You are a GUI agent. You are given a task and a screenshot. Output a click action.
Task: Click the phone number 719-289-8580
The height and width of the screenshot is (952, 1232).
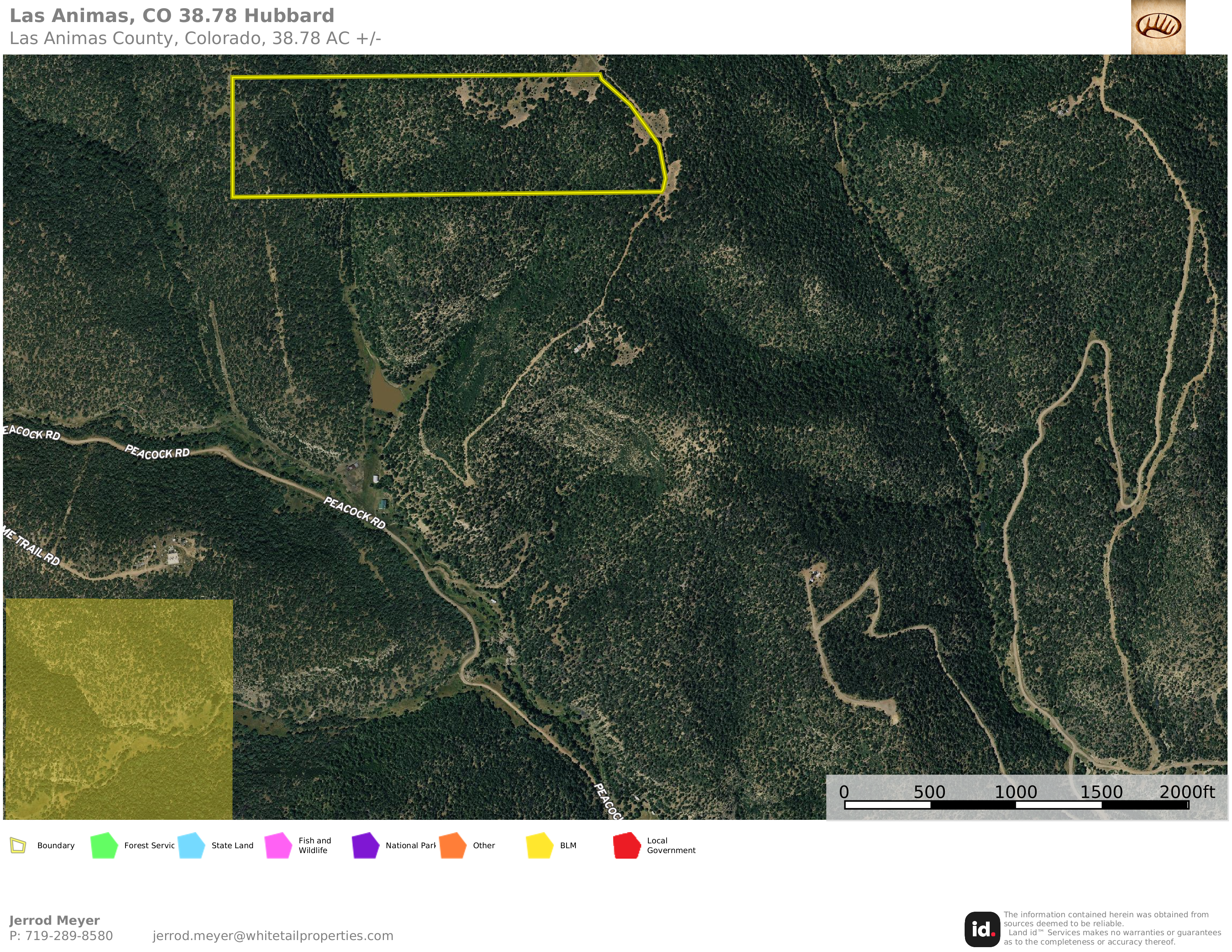click(x=69, y=936)
